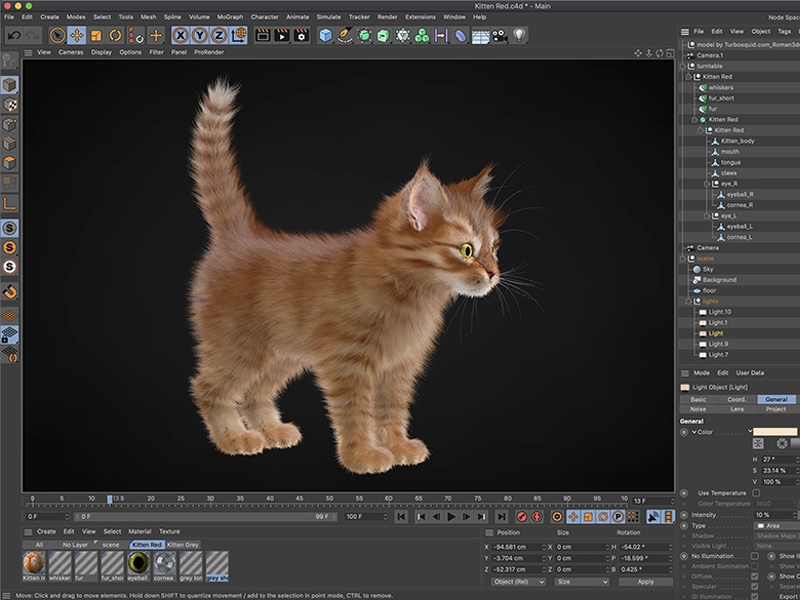This screenshot has width=800, height=600.
Task: Click the Record Active Objects keyframe button
Action: 521,517
